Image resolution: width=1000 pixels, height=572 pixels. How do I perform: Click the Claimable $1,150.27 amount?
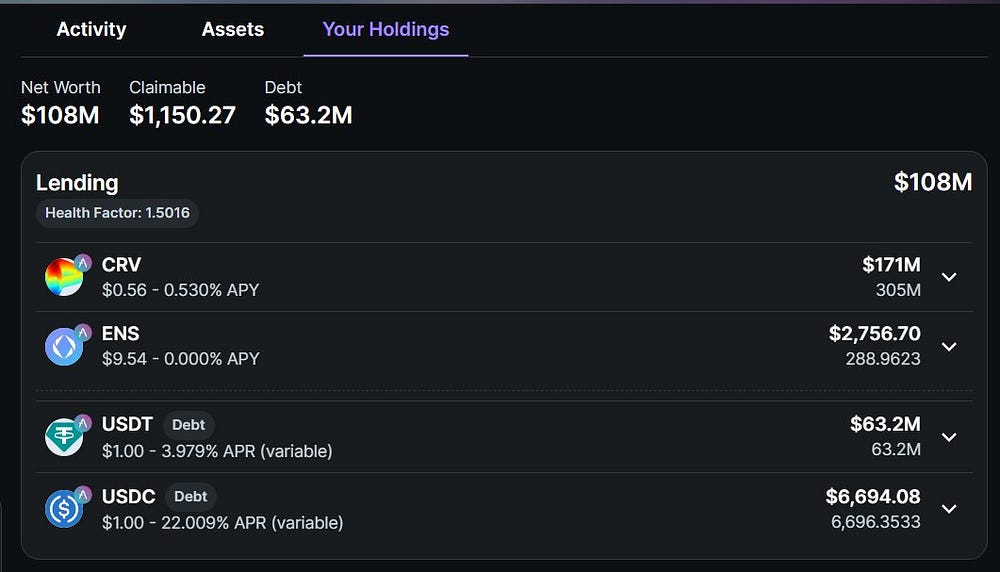click(x=182, y=115)
